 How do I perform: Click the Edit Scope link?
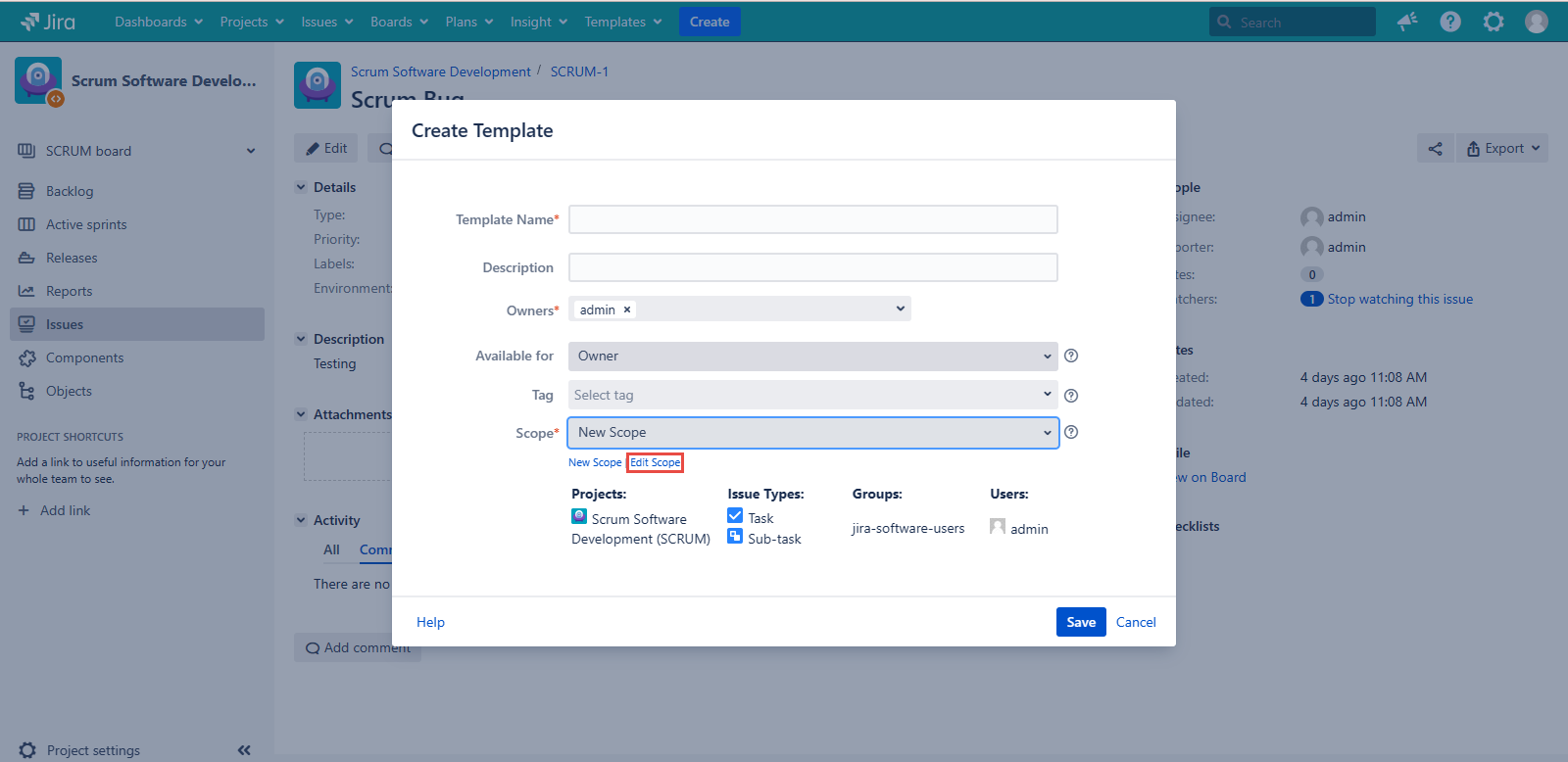click(x=655, y=462)
